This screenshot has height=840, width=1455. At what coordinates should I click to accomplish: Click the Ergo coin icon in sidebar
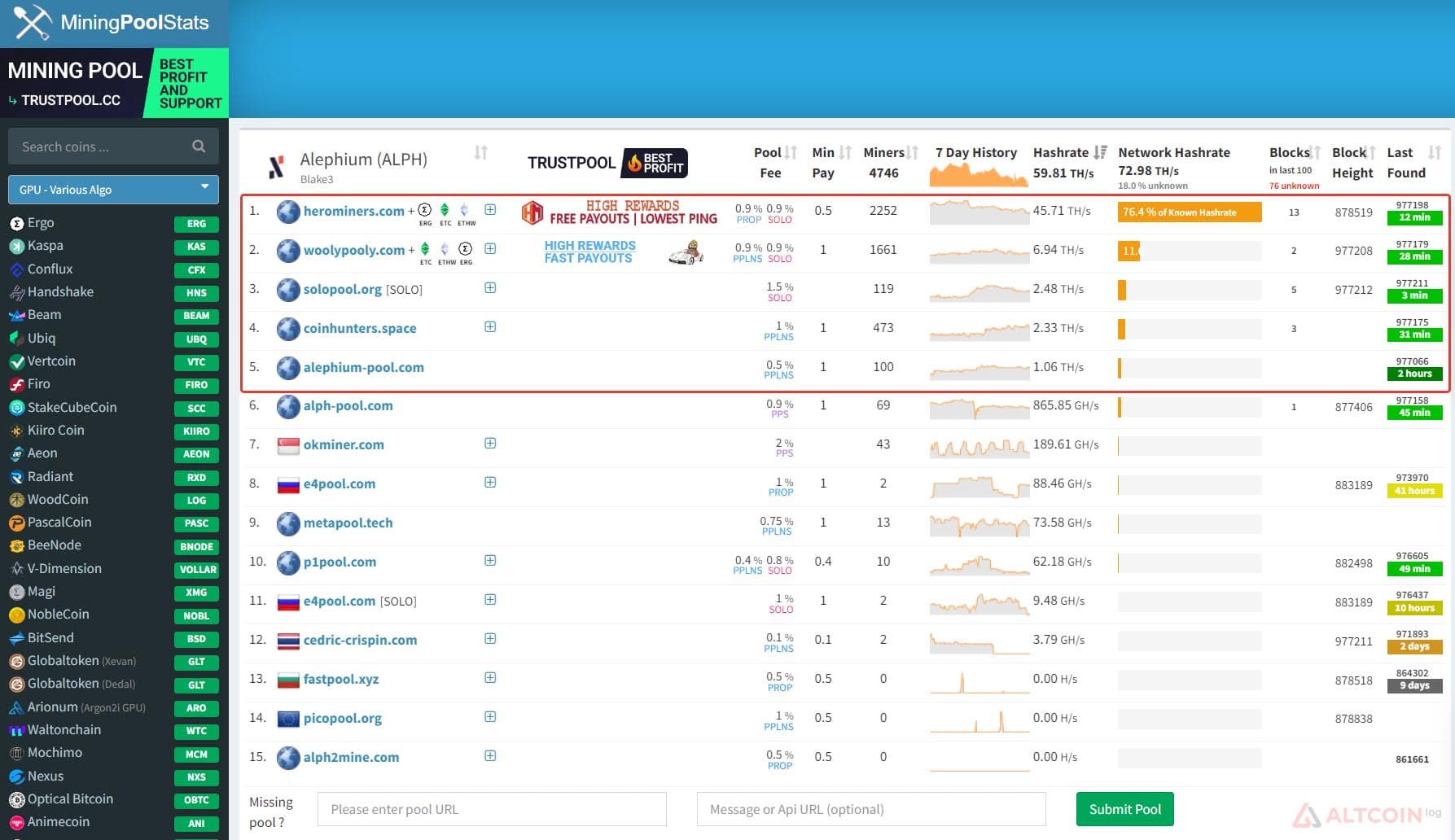16,223
